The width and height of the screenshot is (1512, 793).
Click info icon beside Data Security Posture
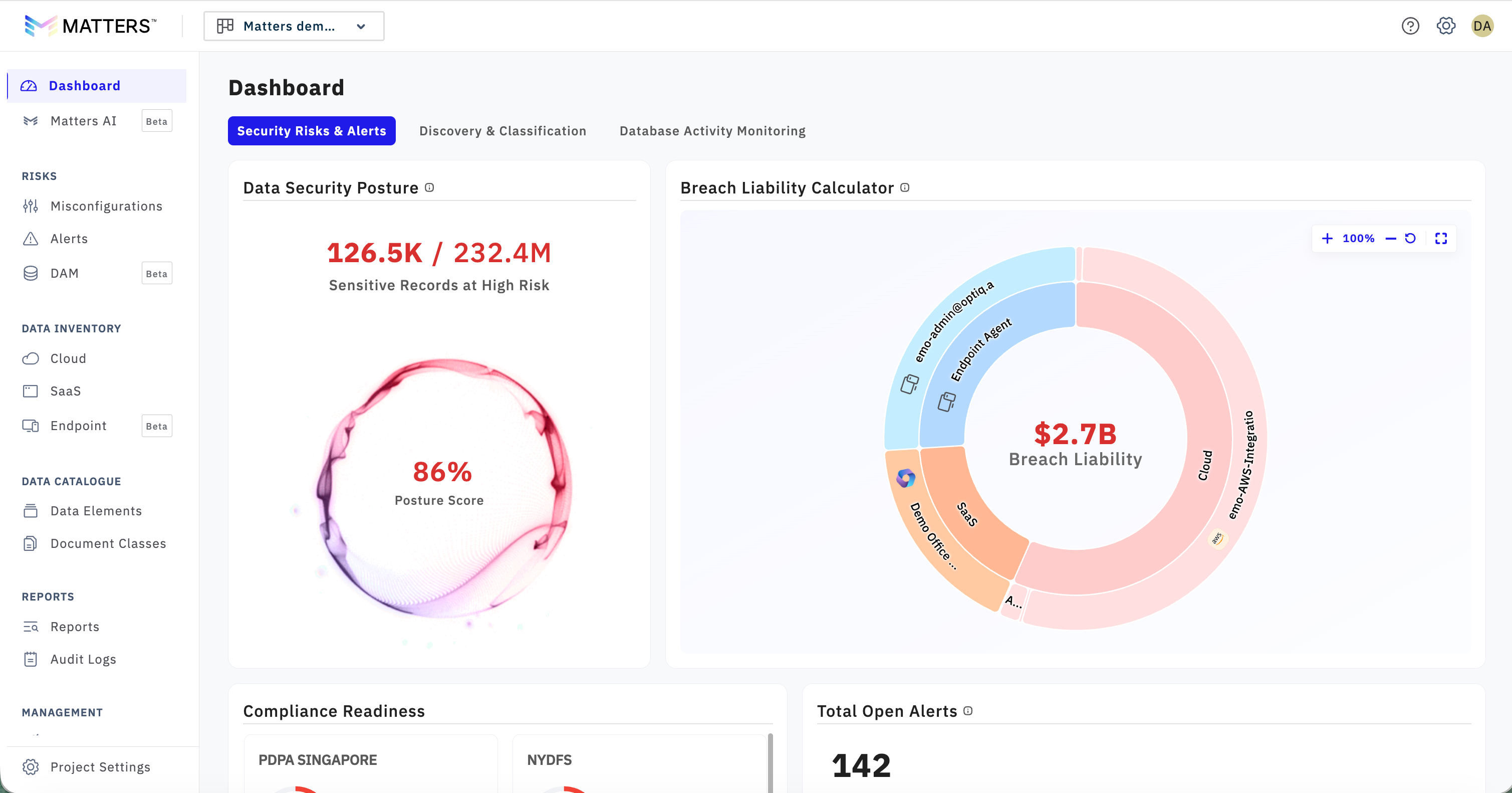click(x=430, y=187)
